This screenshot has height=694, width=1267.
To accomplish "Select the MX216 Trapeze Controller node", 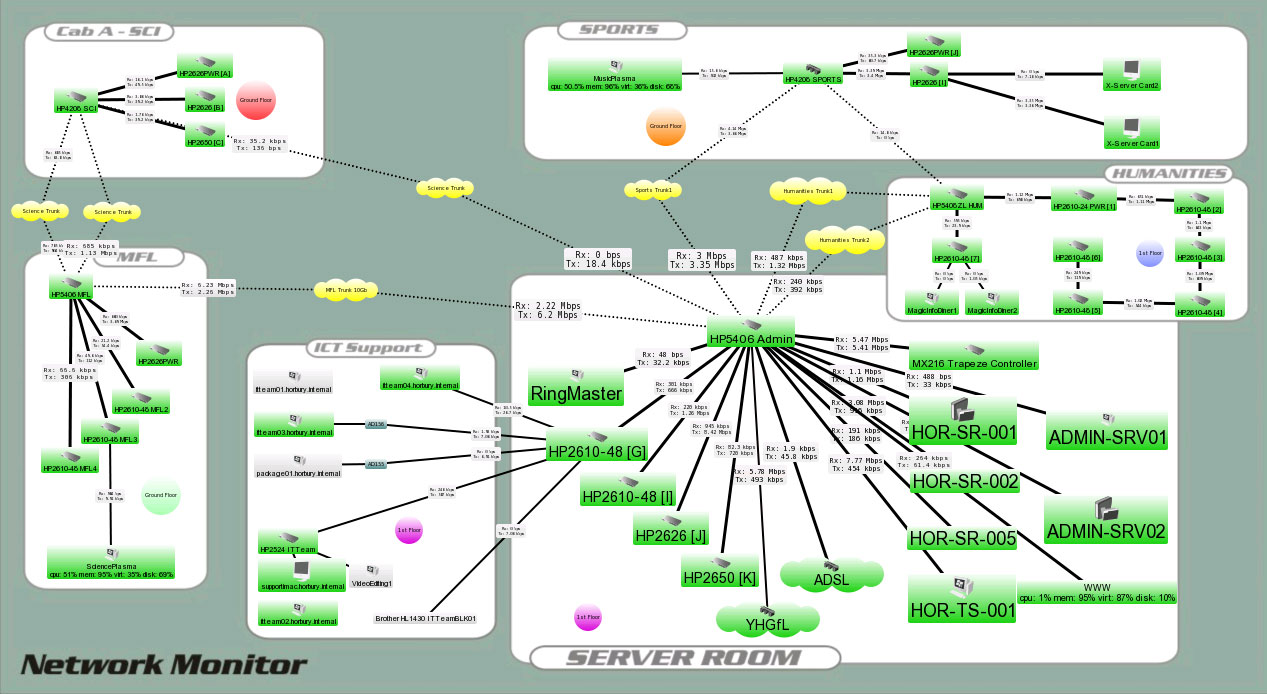I will 974,355.
